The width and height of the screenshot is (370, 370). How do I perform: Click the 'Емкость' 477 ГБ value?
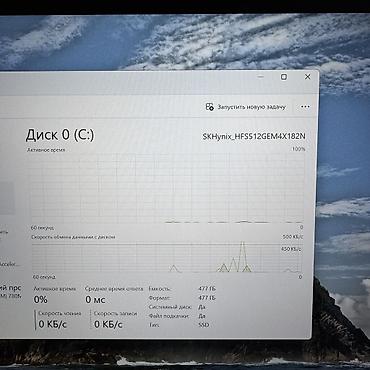pos(207,289)
